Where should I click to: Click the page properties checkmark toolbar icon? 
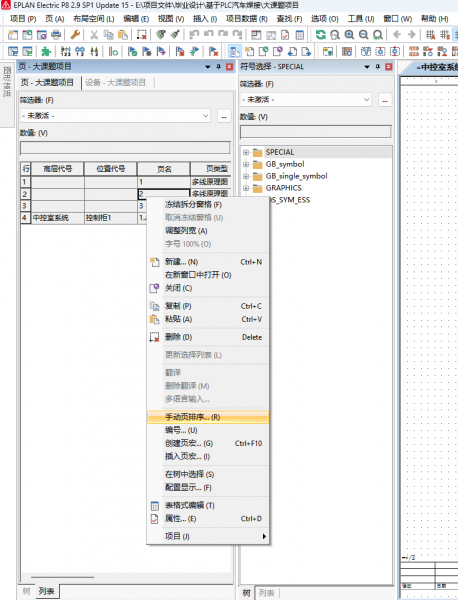point(285,35)
